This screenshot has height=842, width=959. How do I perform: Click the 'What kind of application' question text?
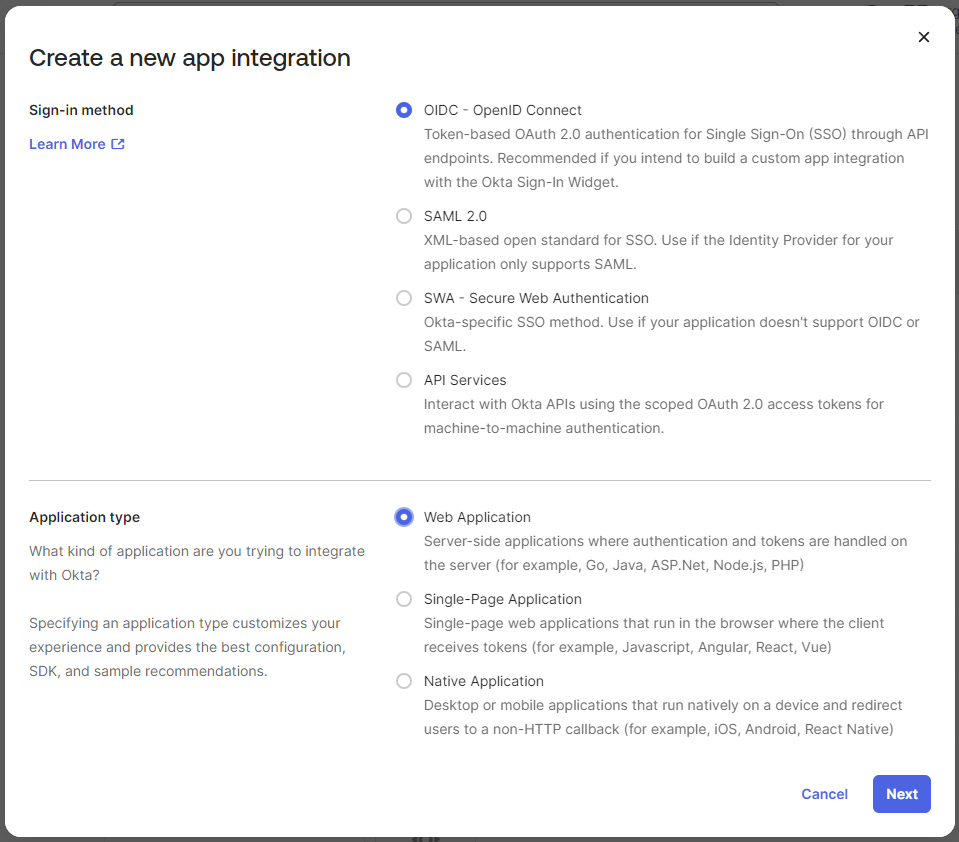click(196, 563)
